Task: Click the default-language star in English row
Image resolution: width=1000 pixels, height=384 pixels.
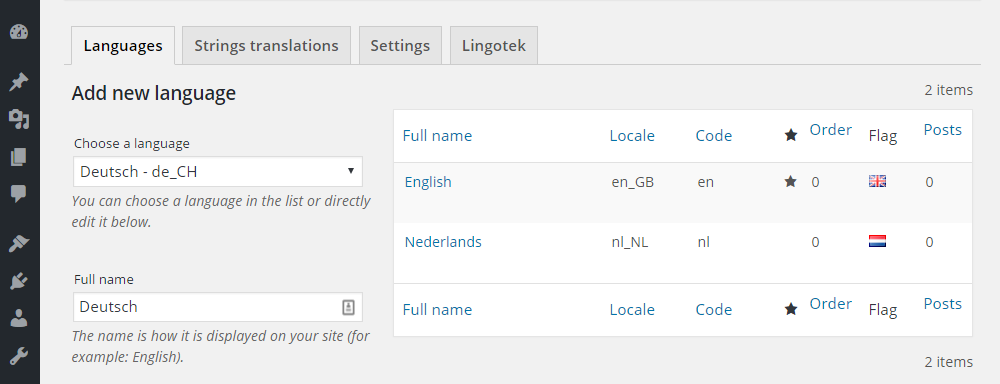Action: (791, 182)
